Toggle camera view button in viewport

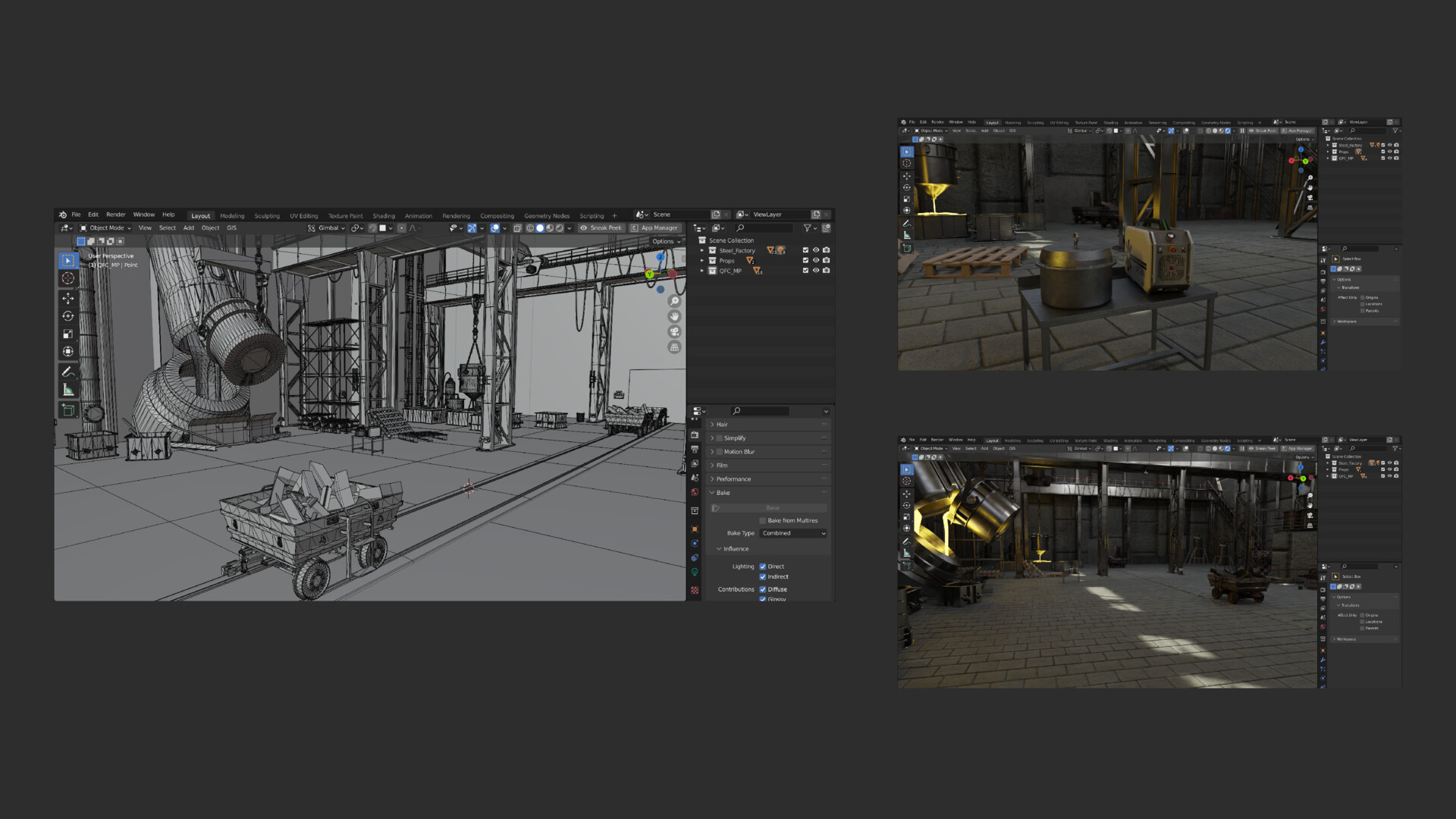point(674,332)
